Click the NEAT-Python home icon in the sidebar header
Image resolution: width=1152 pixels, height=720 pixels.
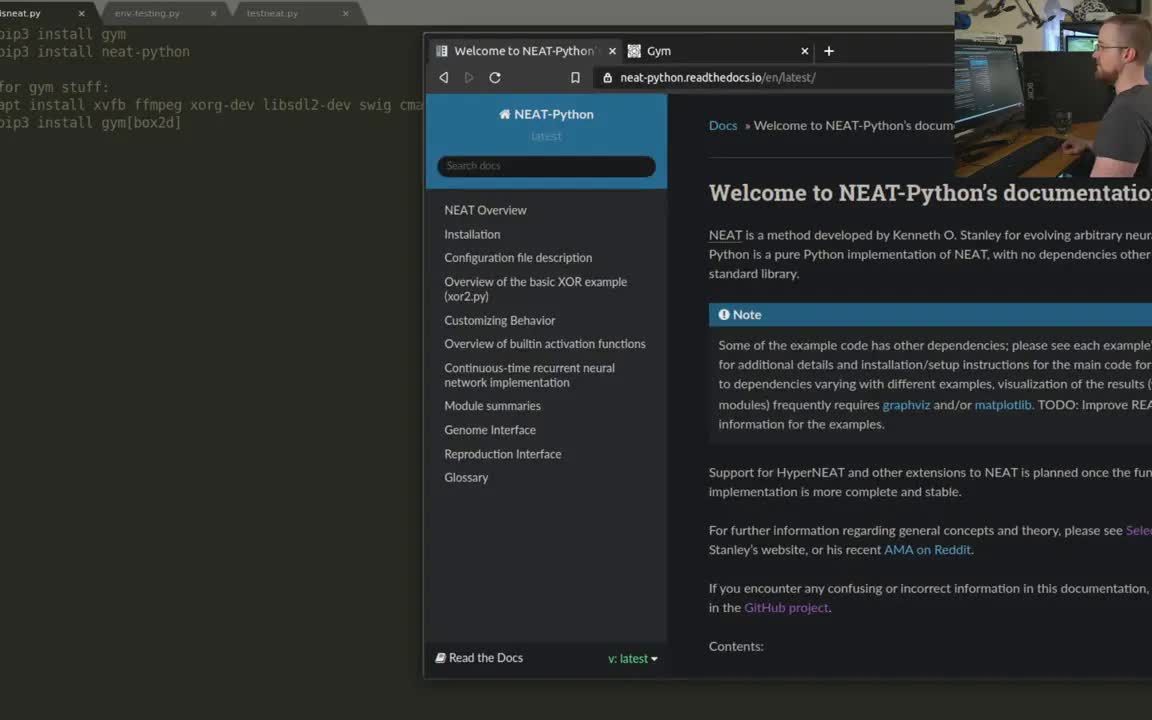tap(503, 114)
